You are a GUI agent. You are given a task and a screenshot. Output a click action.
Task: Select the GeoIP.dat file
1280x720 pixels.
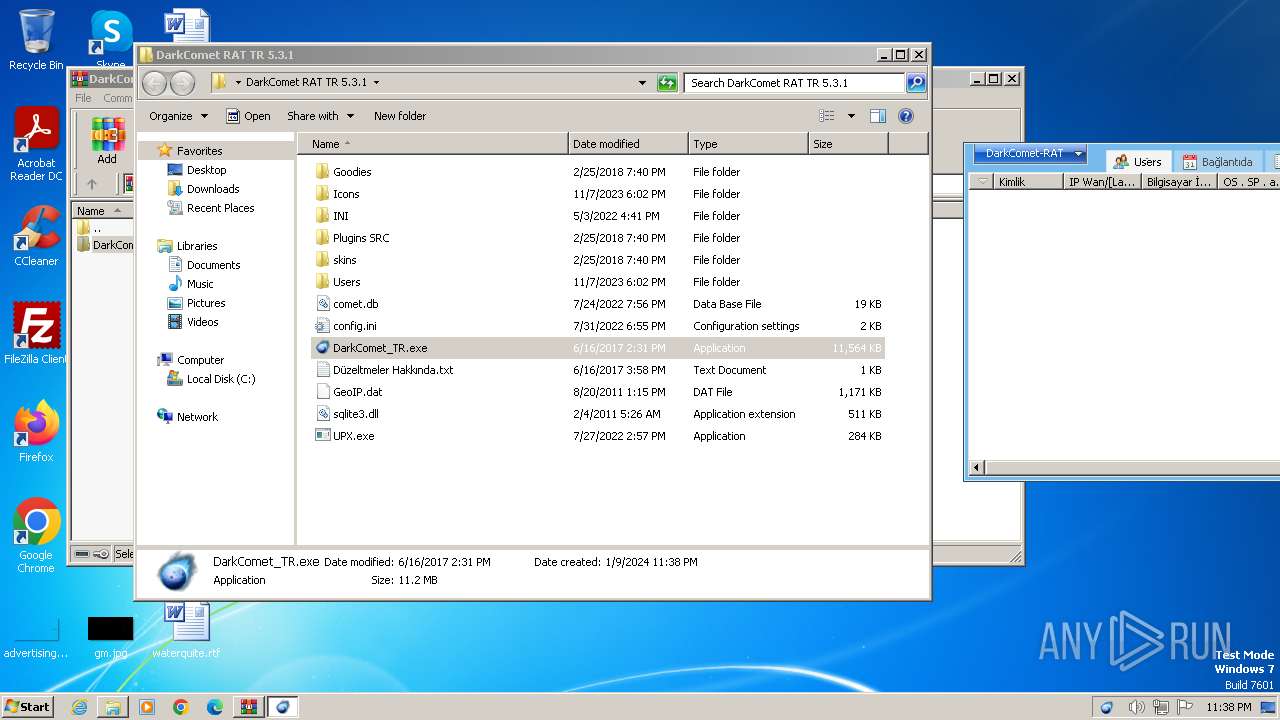(357, 392)
